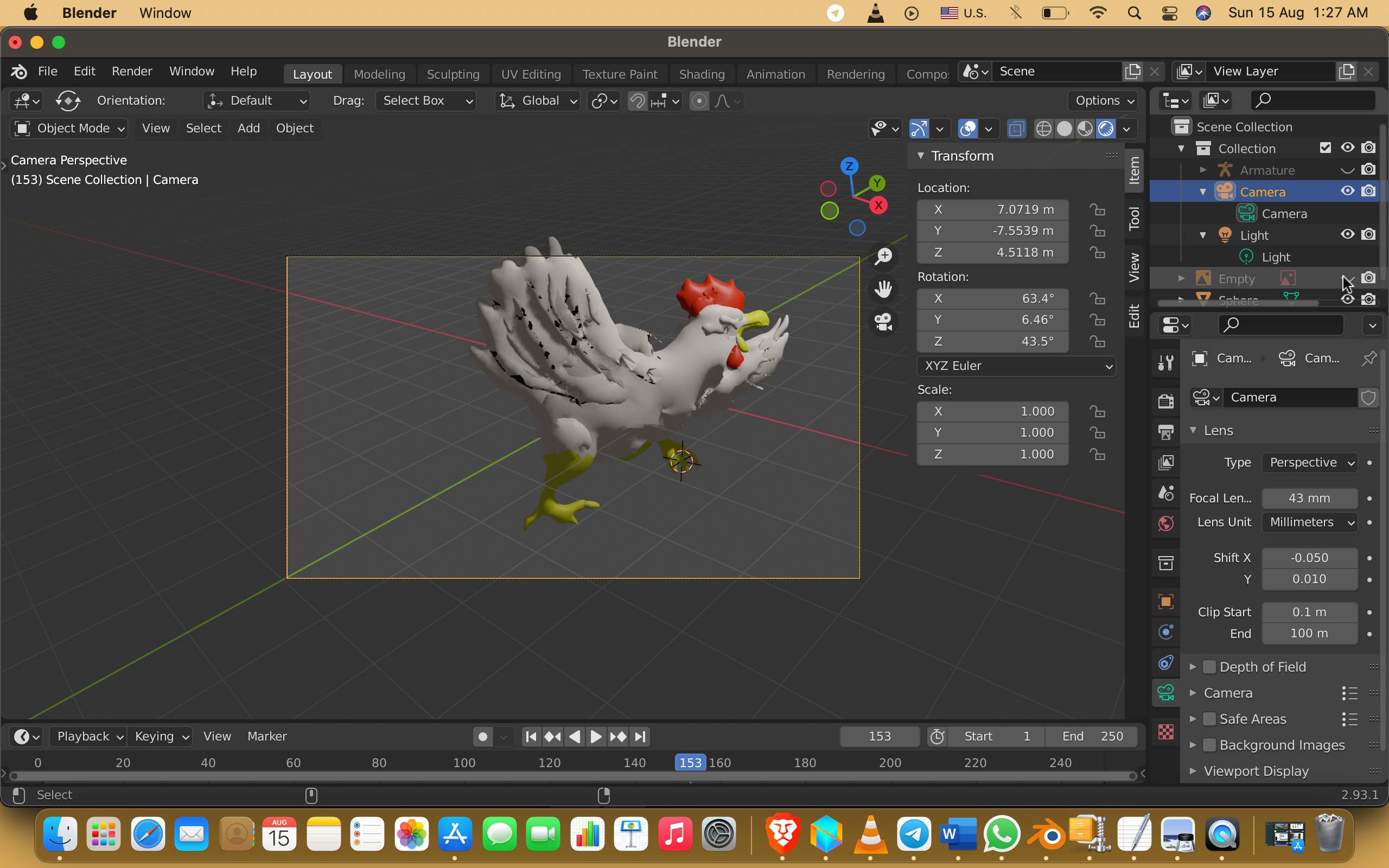Toggle auto keying record button
The image size is (1389, 868).
pyautogui.click(x=483, y=737)
